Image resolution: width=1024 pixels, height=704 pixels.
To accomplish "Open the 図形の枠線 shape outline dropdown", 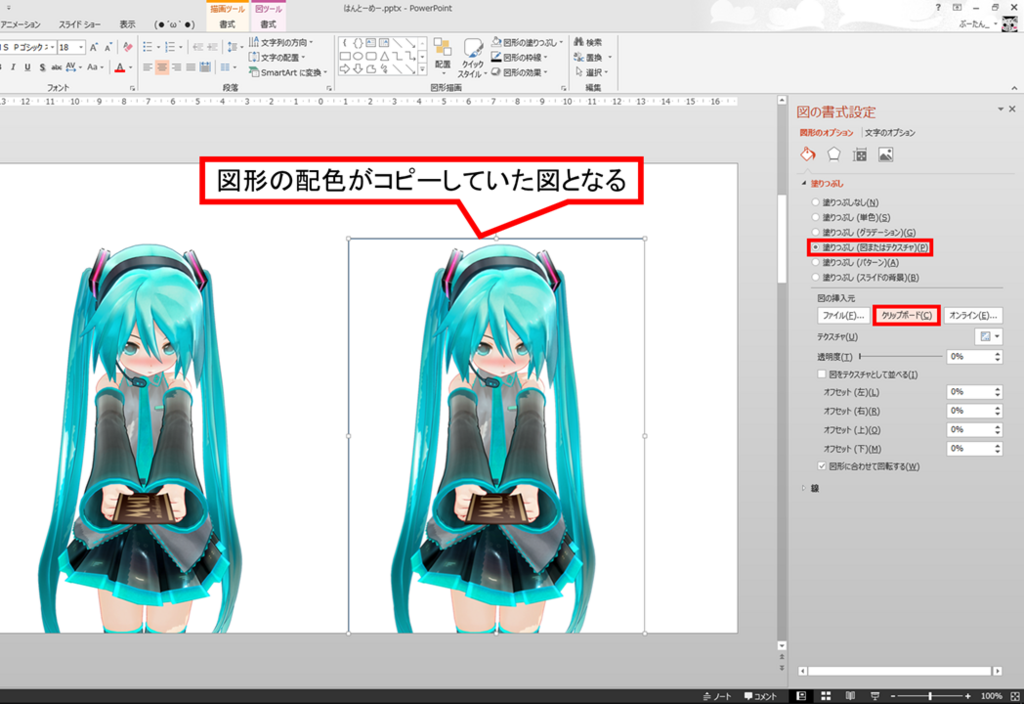I will coord(545,57).
